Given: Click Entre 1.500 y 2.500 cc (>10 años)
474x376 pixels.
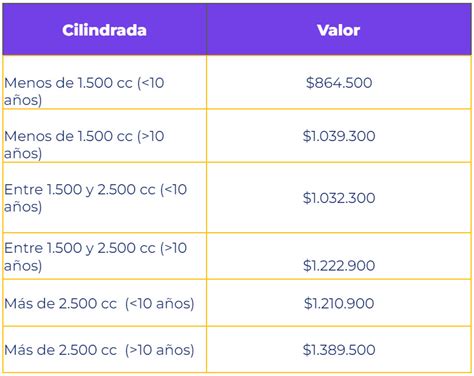Looking at the screenshot, I should (95, 257).
